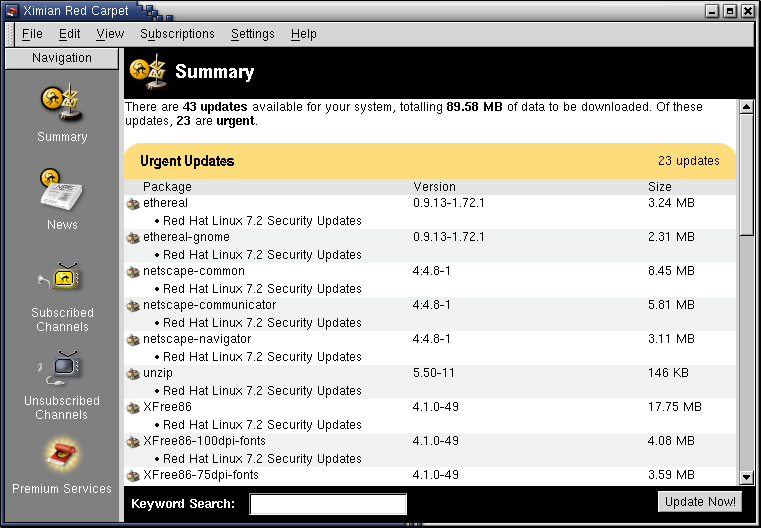Click the unzip package icon
761x528 pixels.
tap(132, 374)
